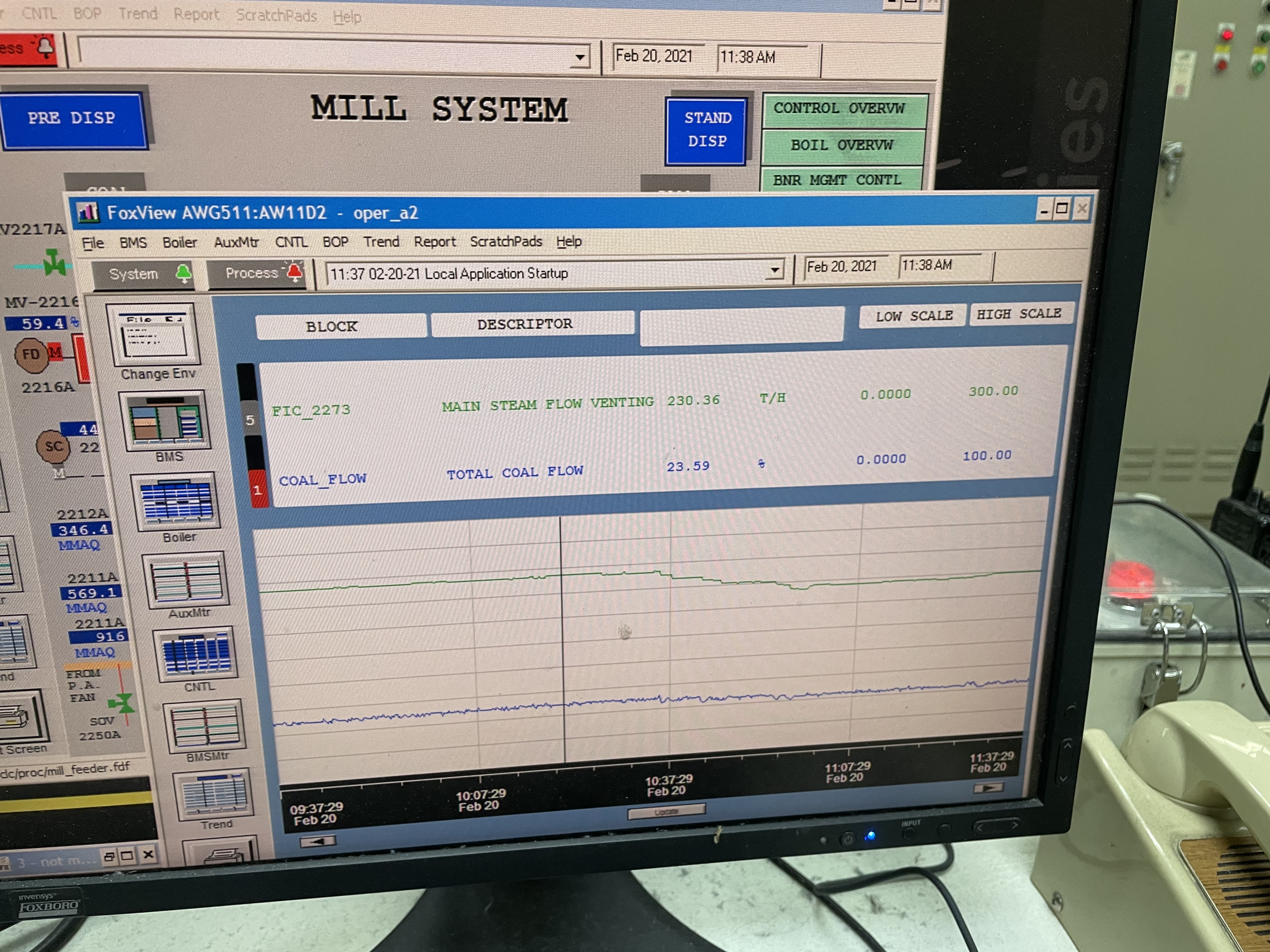Click the trend time-shift left arrow

318,841
